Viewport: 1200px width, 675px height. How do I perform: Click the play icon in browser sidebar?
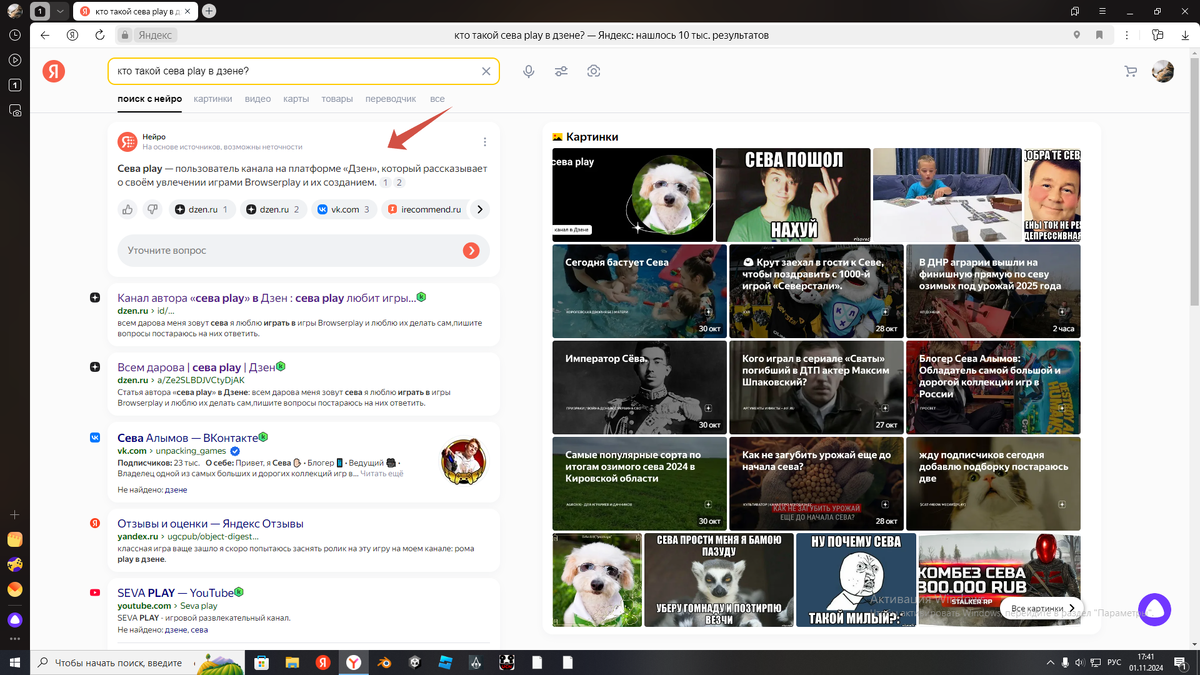[x=15, y=60]
